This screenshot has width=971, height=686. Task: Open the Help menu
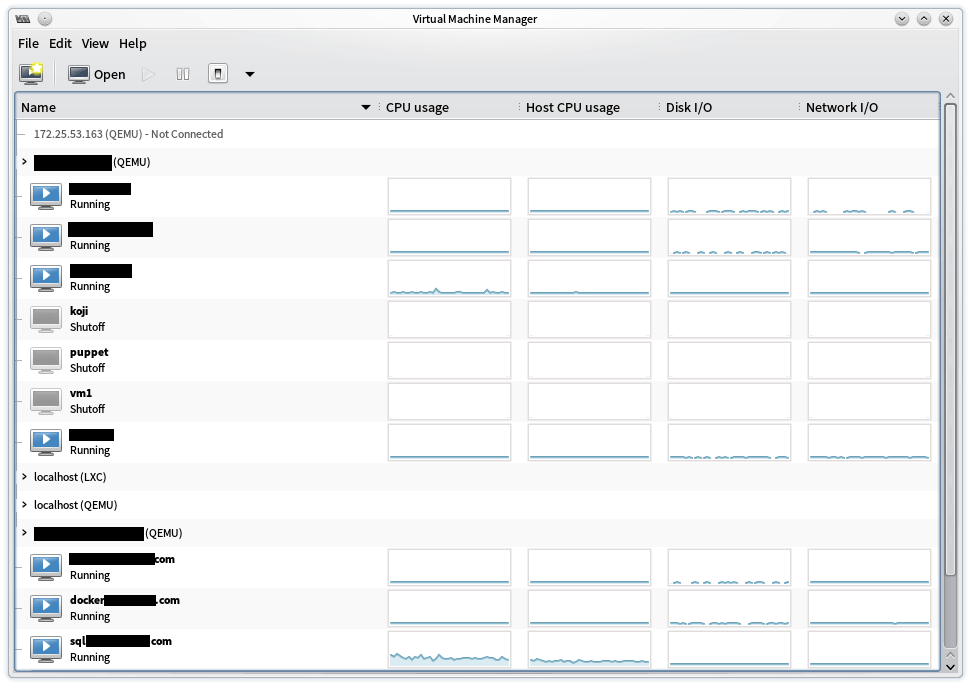(132, 43)
